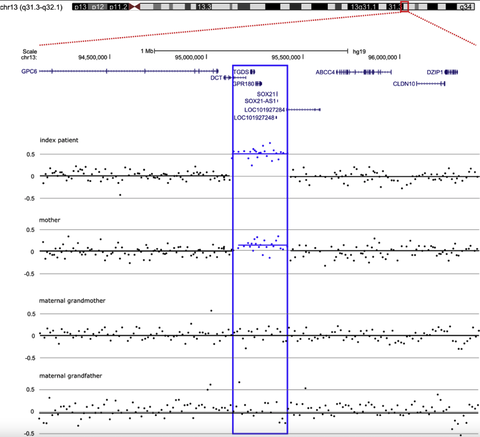This screenshot has height=437, width=480.
Task: Click the TGDS gene label
Action: (x=241, y=72)
